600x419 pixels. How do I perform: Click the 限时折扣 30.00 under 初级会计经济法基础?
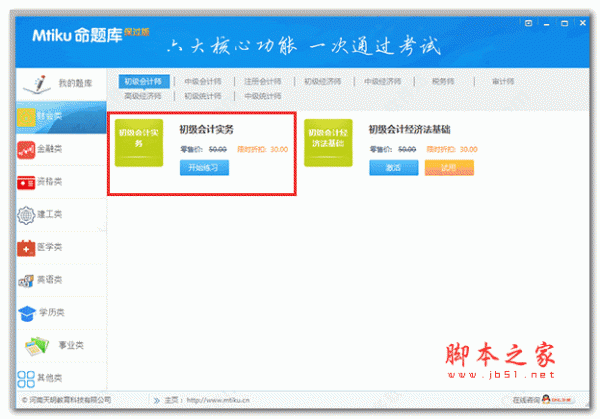click(x=452, y=149)
